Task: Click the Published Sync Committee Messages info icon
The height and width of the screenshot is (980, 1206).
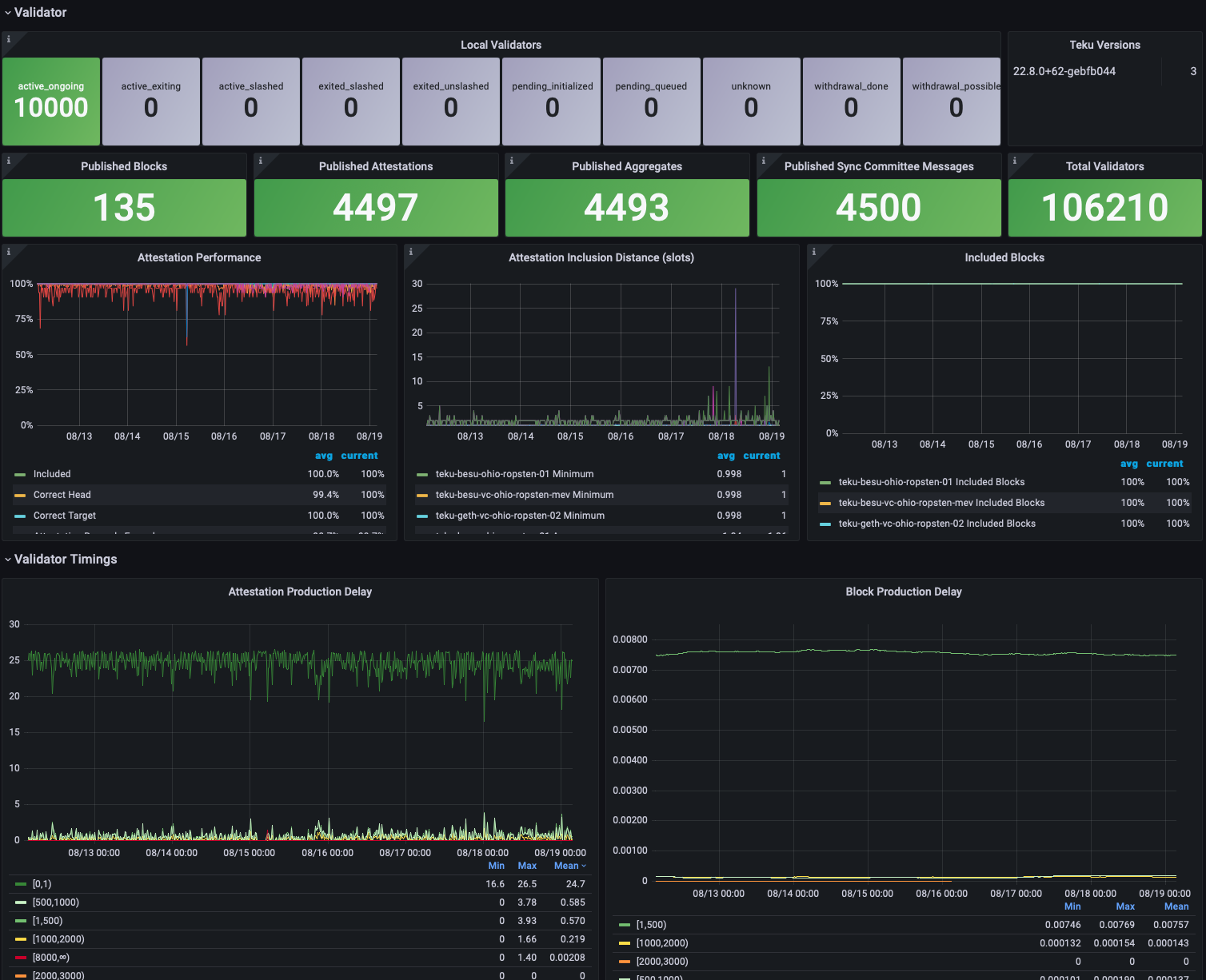Action: click(764, 161)
